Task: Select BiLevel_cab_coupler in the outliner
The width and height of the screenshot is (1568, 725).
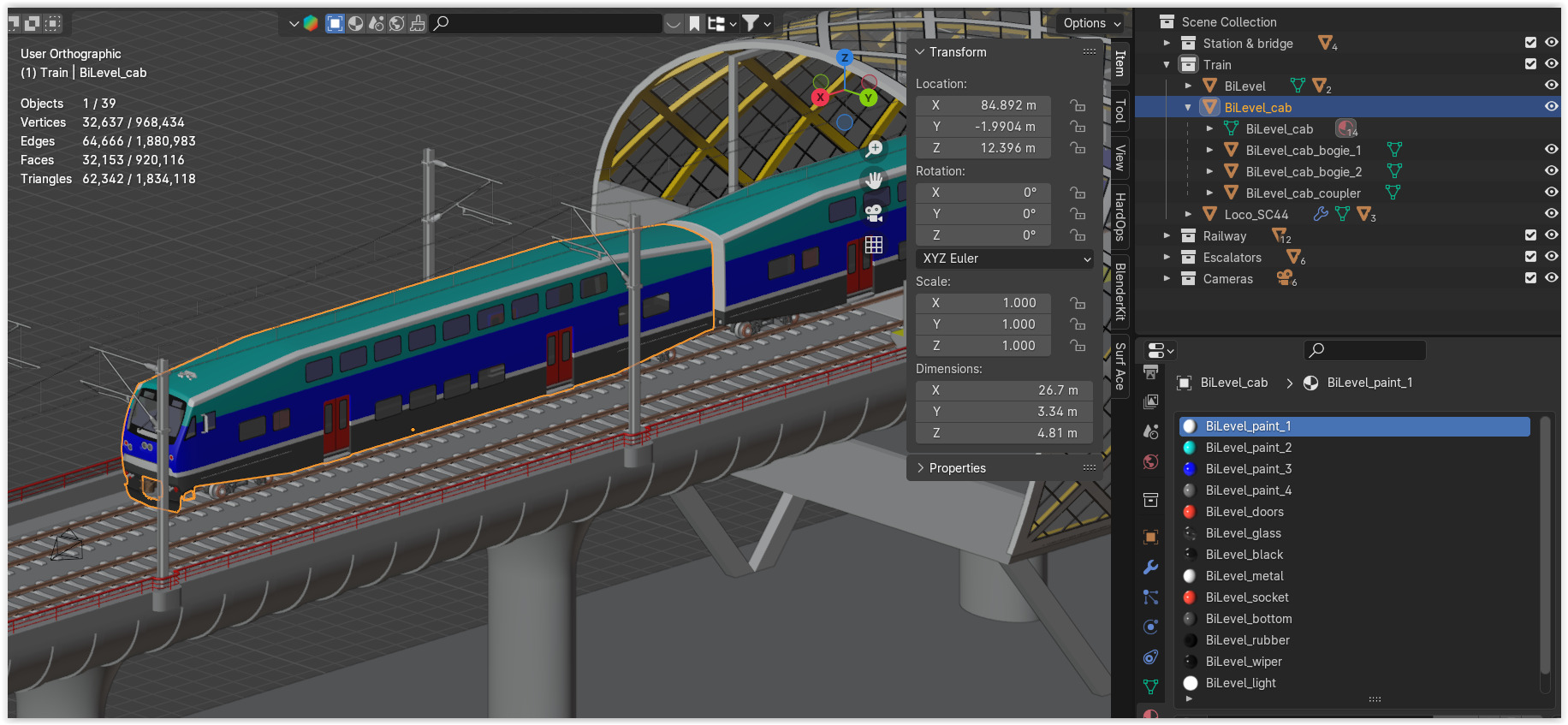Action: click(x=1303, y=193)
